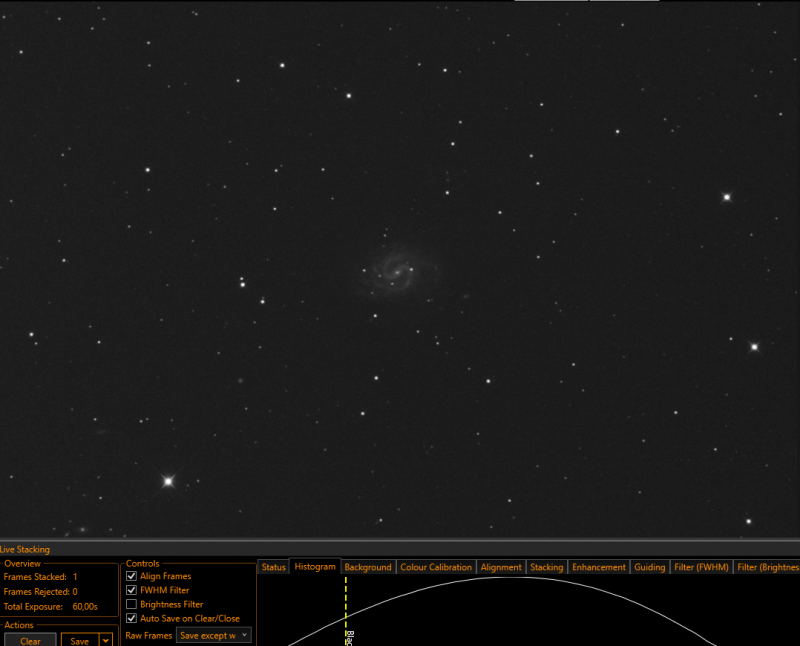Switch to the Alignment tab
This screenshot has width=800, height=646.
click(501, 567)
